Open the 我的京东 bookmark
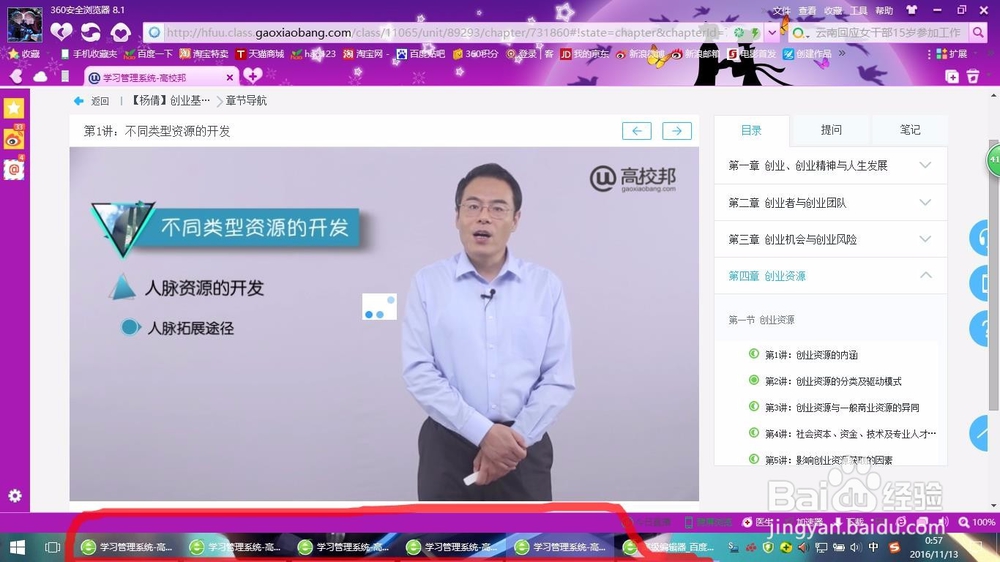Image resolution: width=1000 pixels, height=562 pixels. tap(584, 54)
